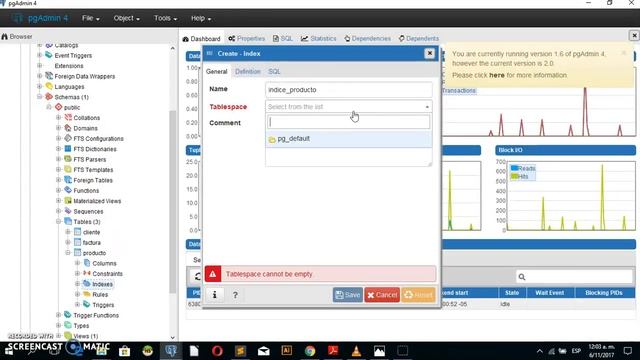Open Adobe Illustrator from the taskbar
This screenshot has height=360, width=640.
pyautogui.click(x=287, y=351)
